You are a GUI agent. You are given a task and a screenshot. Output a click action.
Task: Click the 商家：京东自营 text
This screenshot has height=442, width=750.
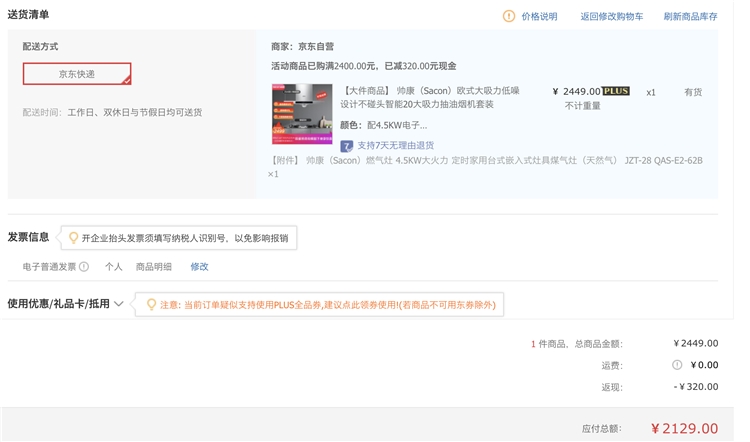pos(303,46)
